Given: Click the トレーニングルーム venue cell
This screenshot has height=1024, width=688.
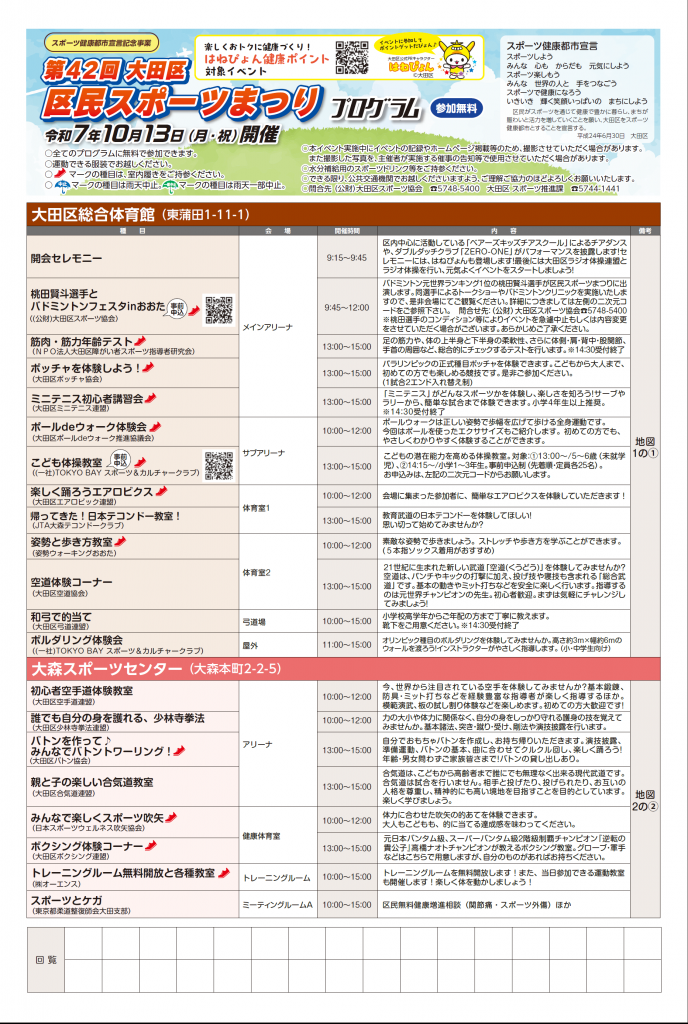Looking at the screenshot, I should (279, 877).
